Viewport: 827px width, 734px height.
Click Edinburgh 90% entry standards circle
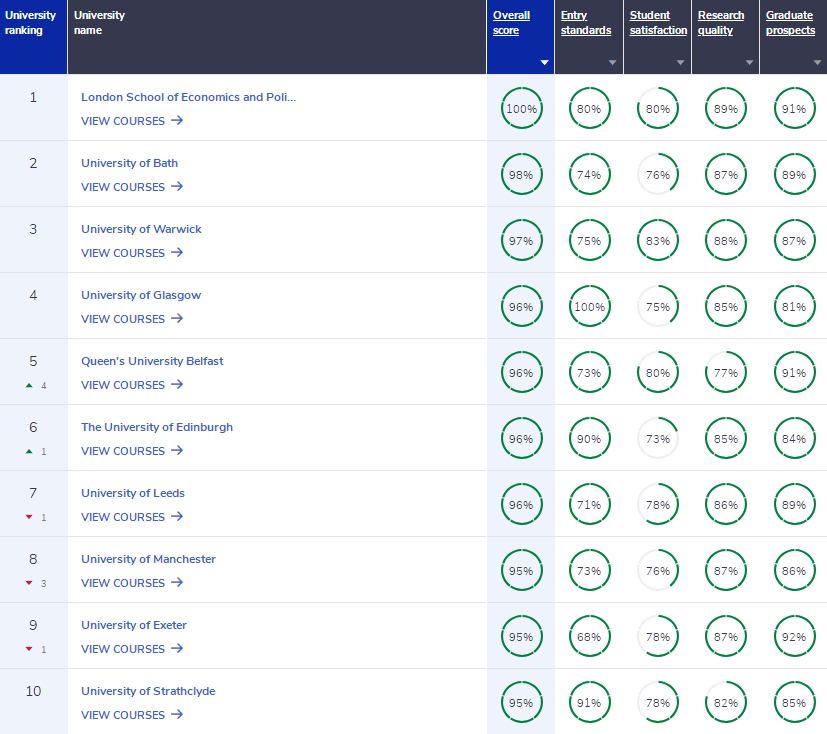point(589,438)
